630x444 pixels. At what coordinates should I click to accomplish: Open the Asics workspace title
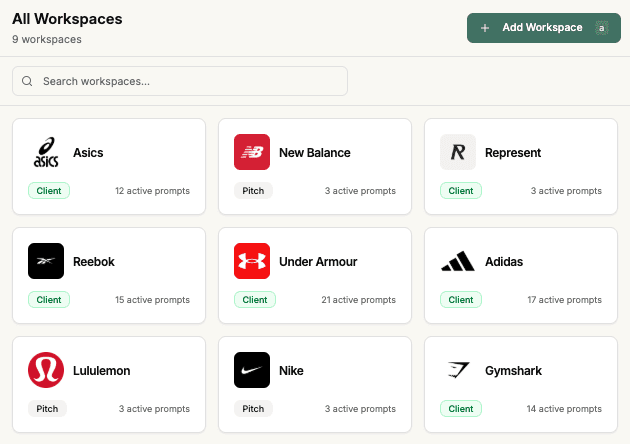point(88,153)
